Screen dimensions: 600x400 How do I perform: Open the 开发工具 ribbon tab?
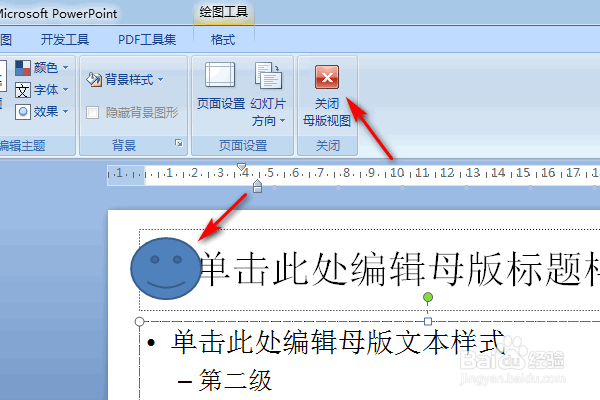click(x=65, y=39)
